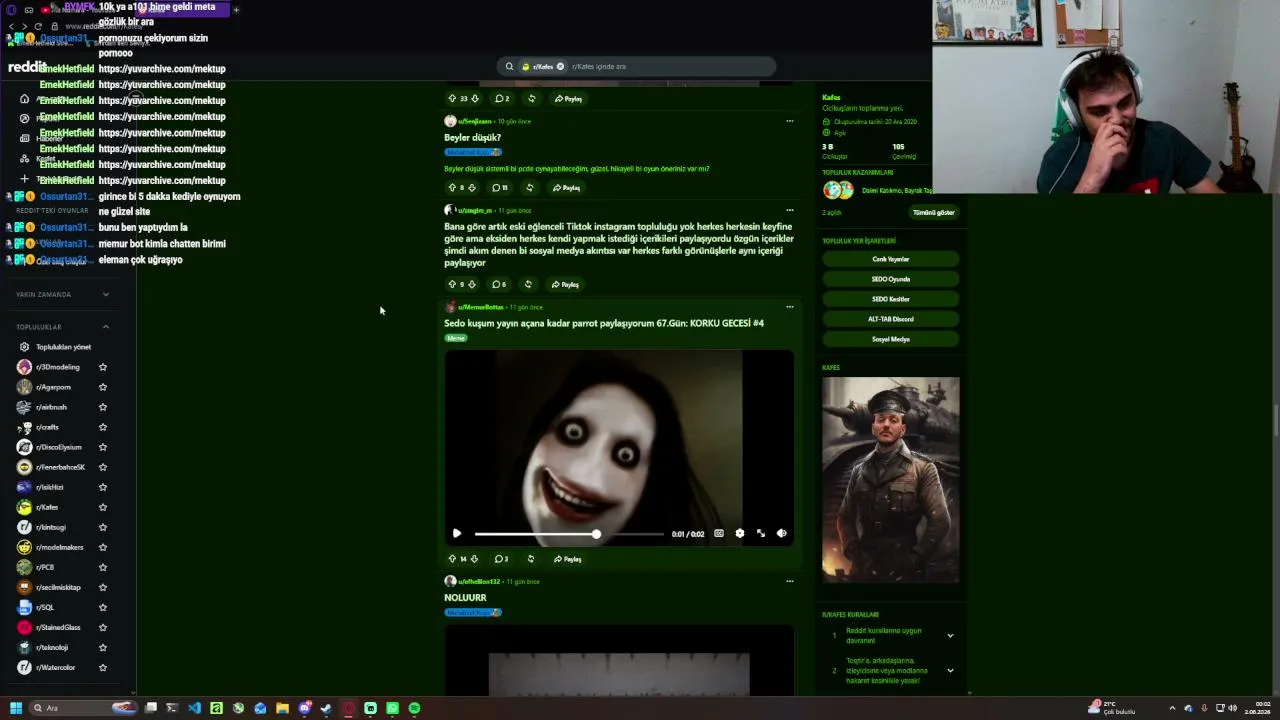Downvote the KORKU GECESİ #4 post
This screenshot has width=1280, height=720.
[474, 559]
